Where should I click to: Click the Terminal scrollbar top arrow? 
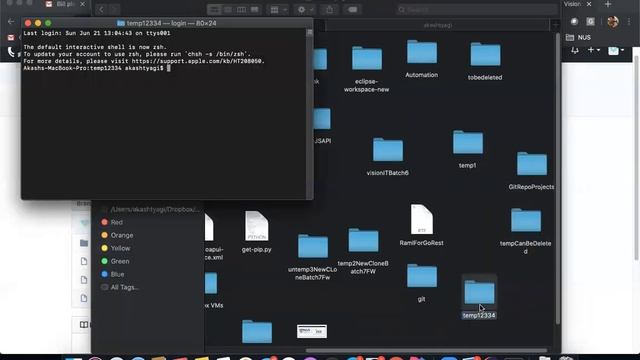tap(310, 32)
